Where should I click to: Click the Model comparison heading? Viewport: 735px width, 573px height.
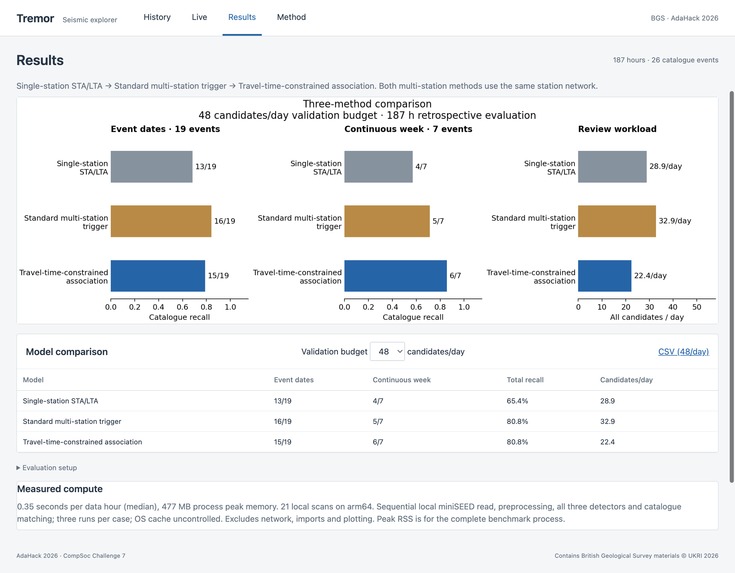click(67, 352)
